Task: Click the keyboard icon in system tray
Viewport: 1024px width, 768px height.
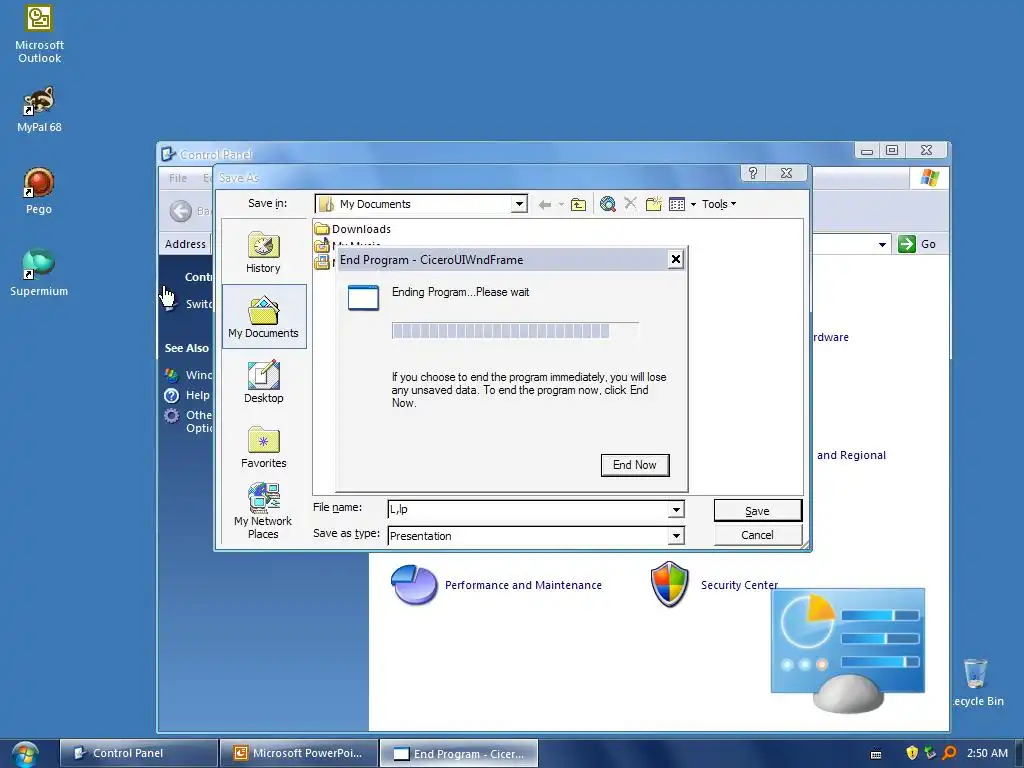Action: (876, 754)
